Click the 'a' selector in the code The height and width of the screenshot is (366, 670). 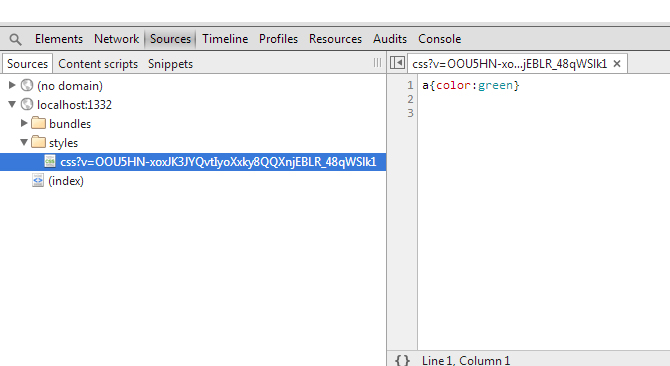coord(425,86)
